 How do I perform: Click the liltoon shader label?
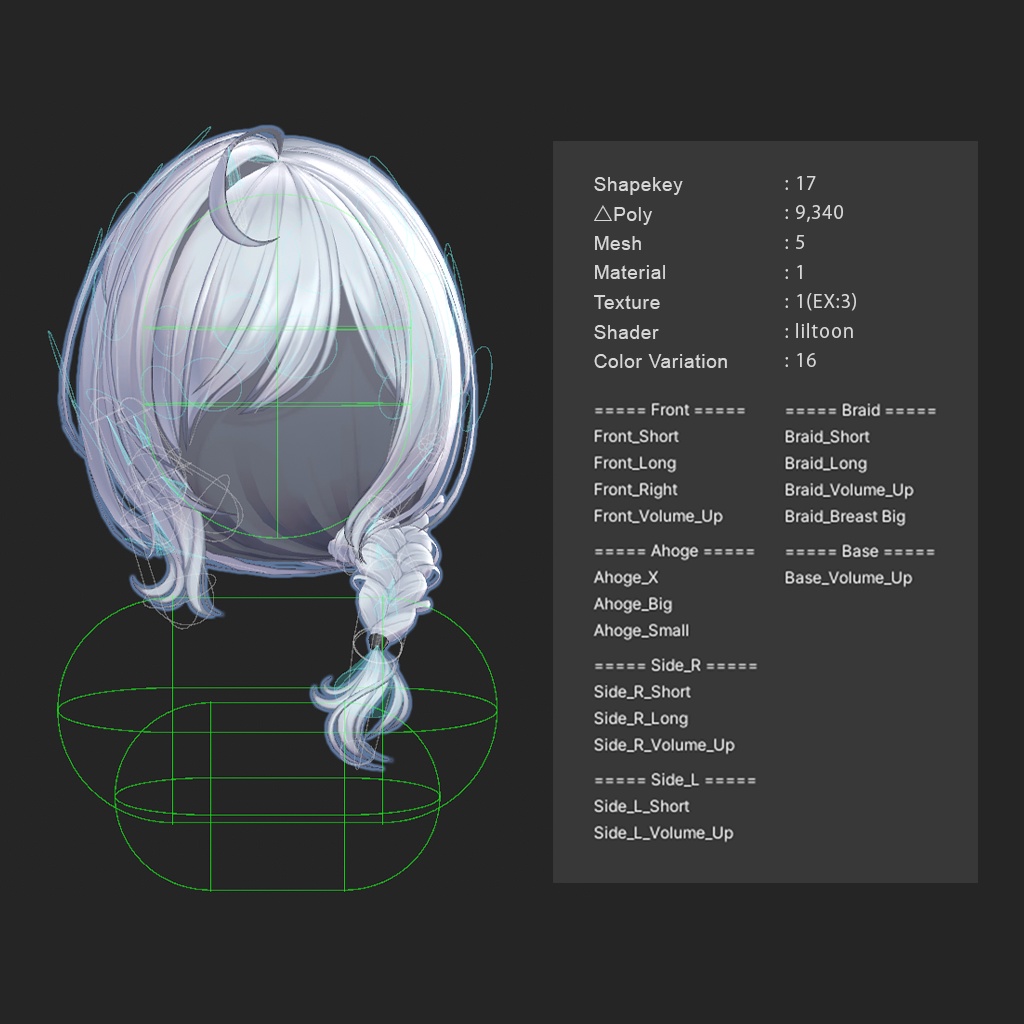click(x=821, y=332)
